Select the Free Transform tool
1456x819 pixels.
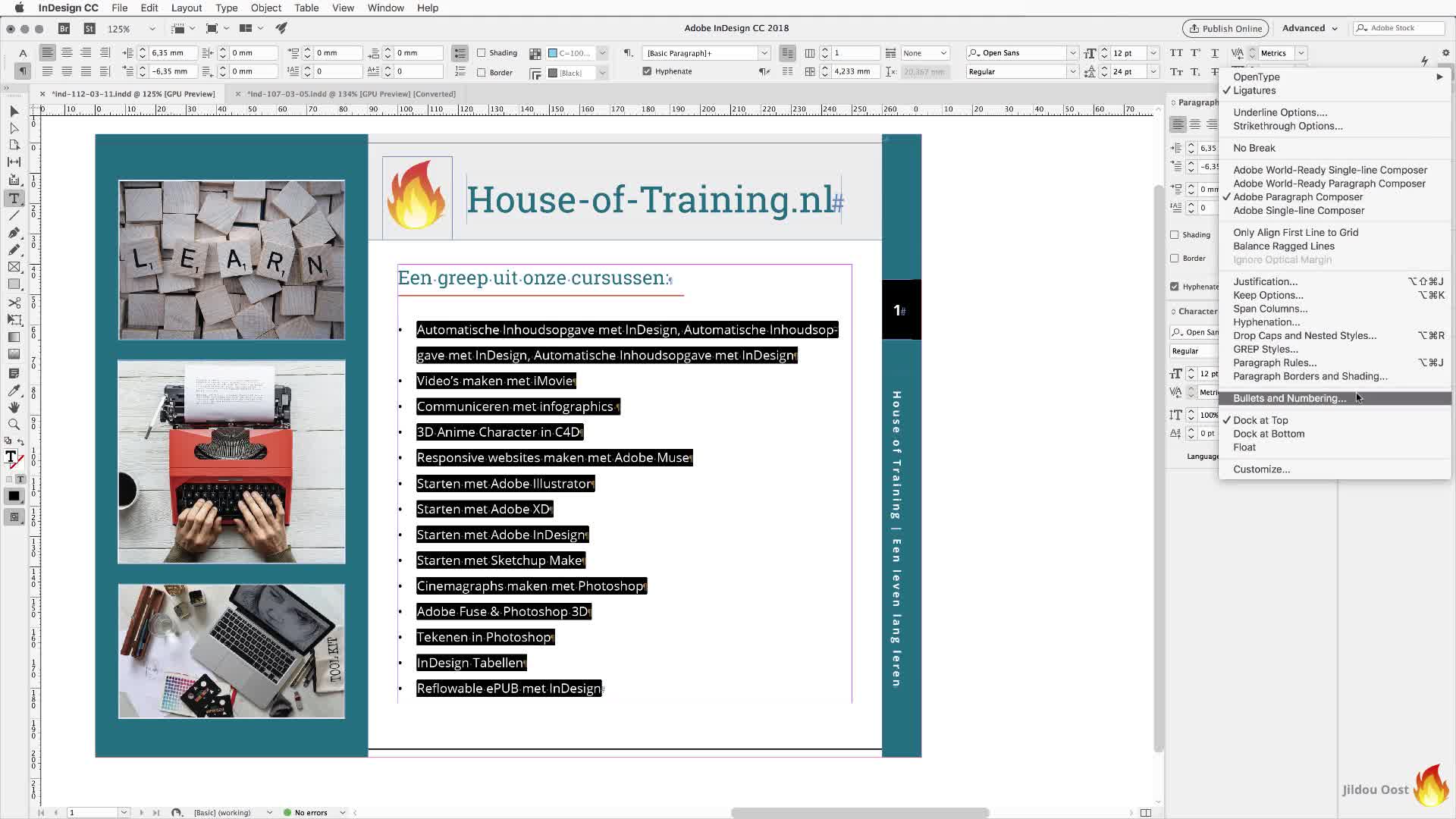point(14,320)
